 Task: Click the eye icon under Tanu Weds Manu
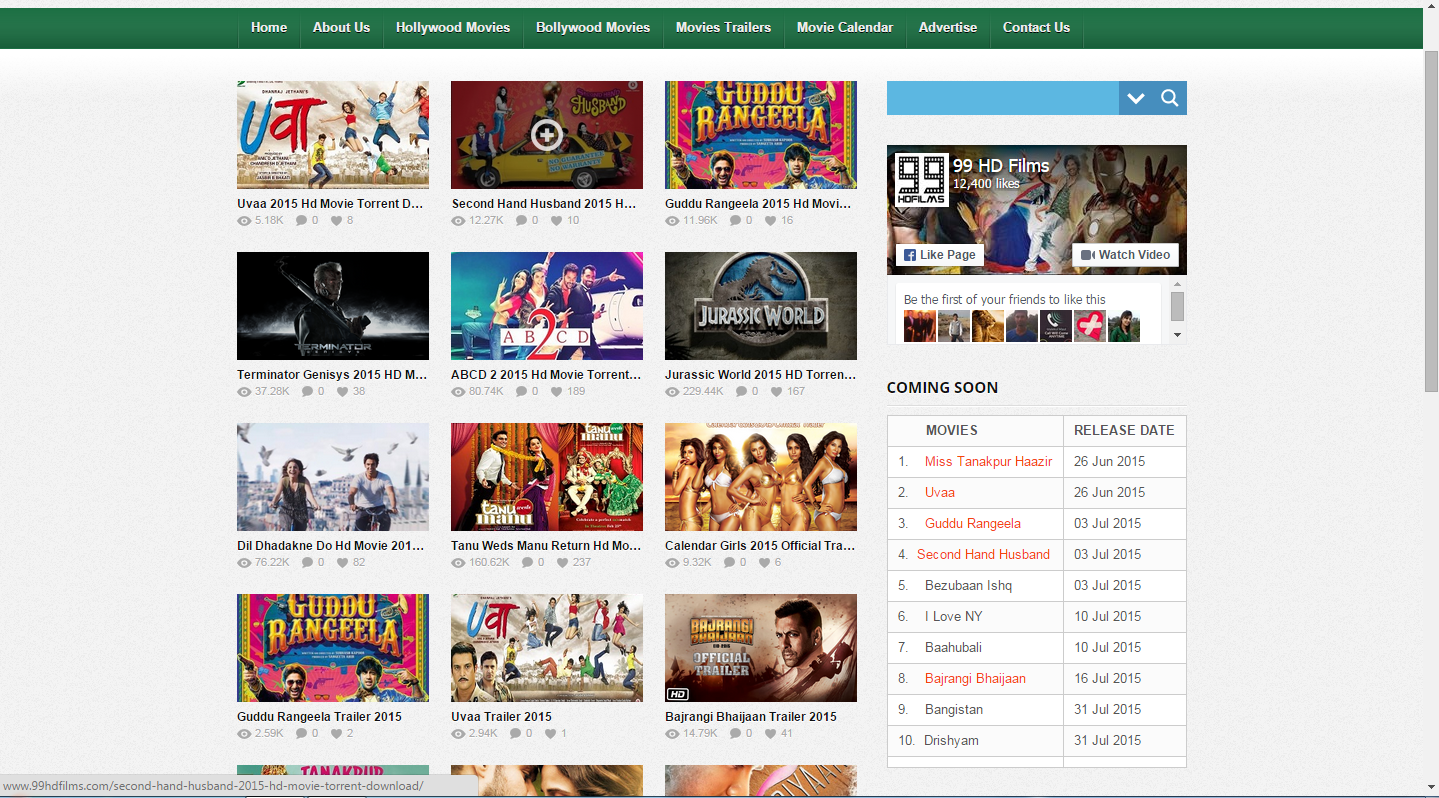coord(458,563)
